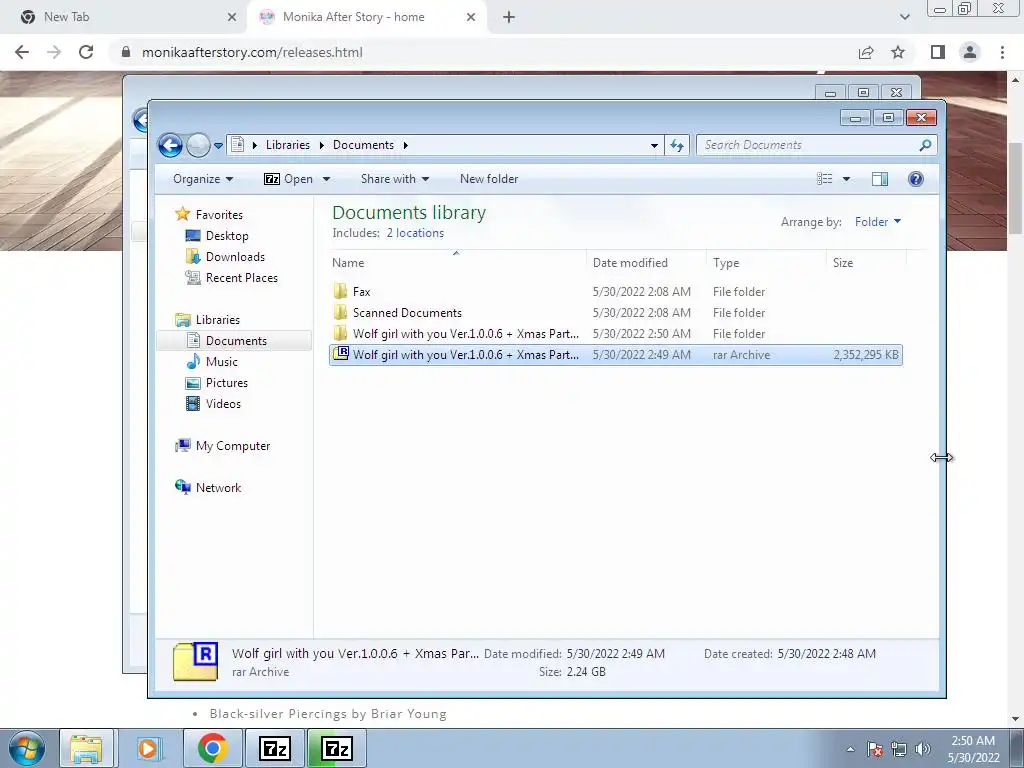Click Explorer's greyed forward arrow button

198,145
